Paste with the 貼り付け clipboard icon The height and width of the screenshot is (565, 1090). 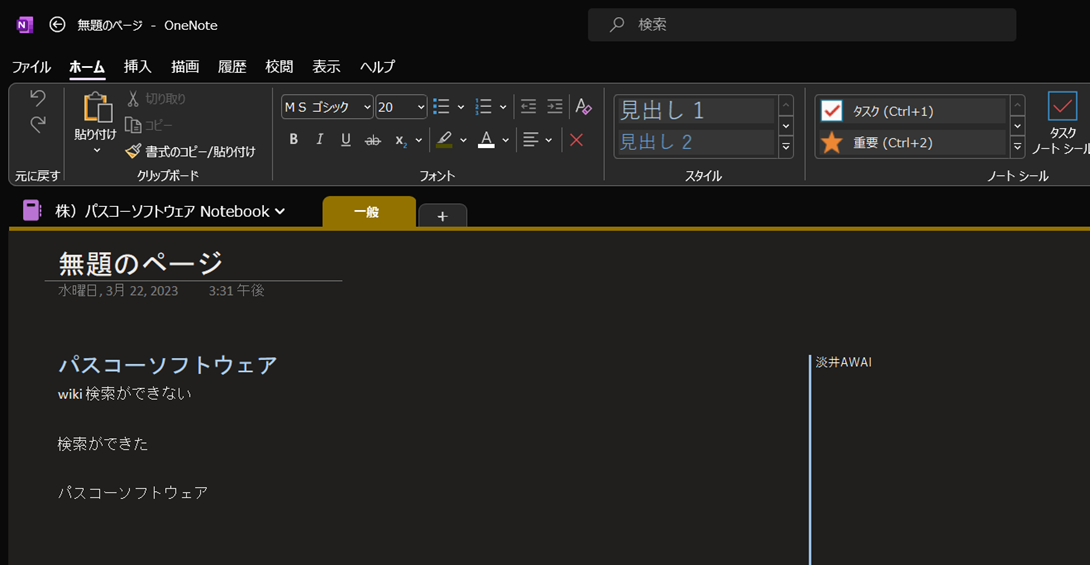[x=97, y=108]
